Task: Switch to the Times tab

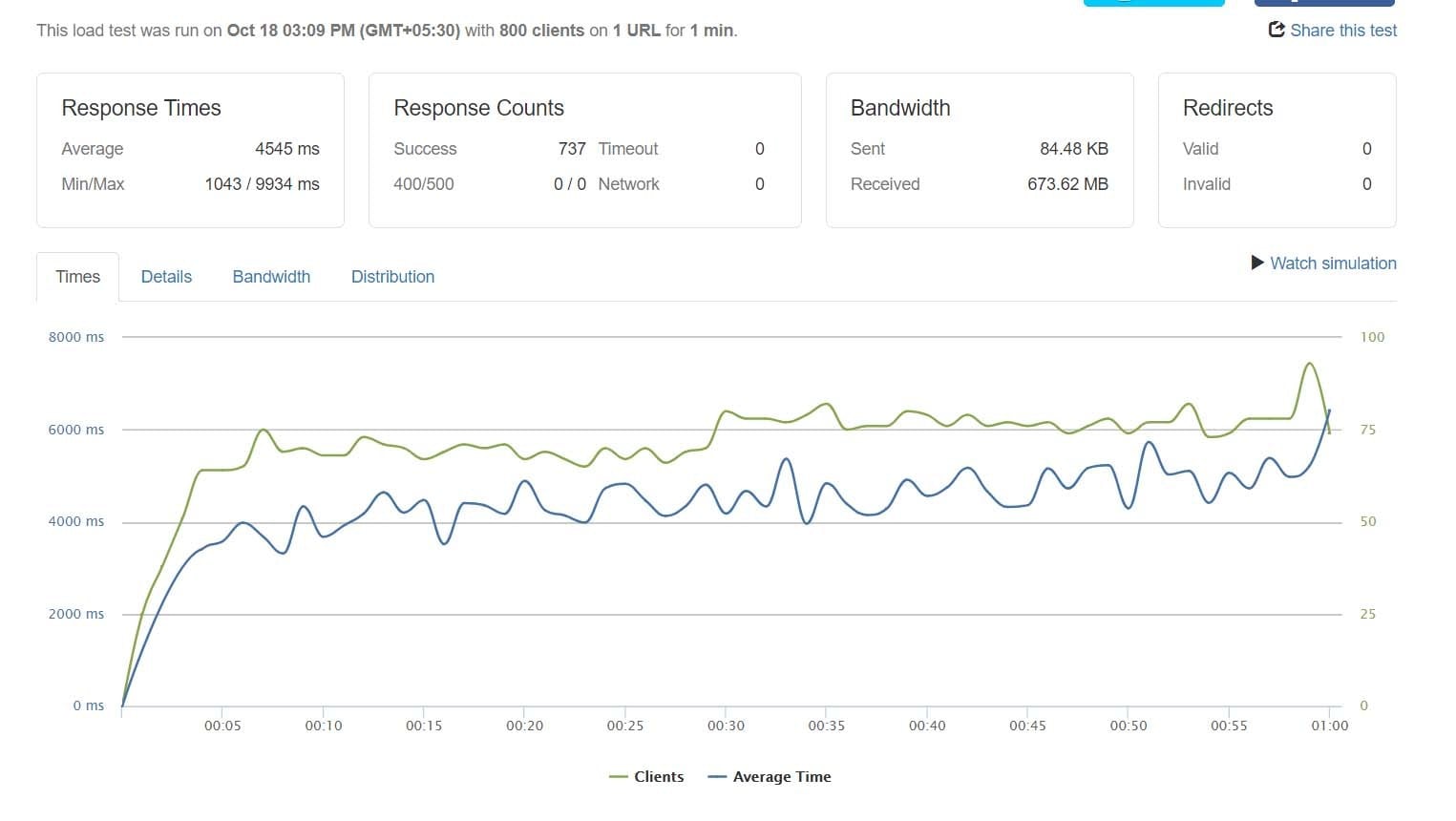Action: (x=77, y=277)
